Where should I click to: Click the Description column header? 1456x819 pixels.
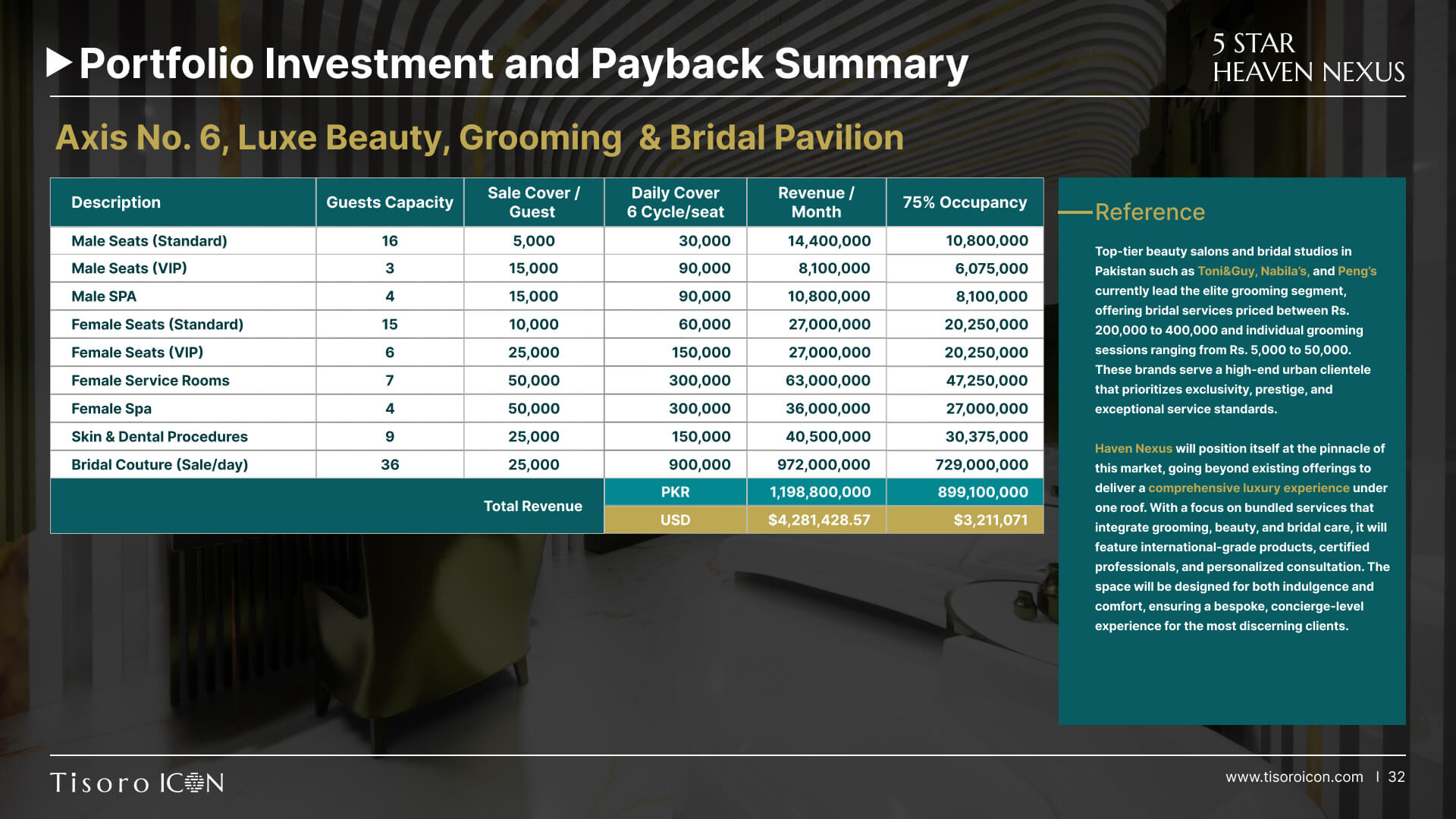183,202
